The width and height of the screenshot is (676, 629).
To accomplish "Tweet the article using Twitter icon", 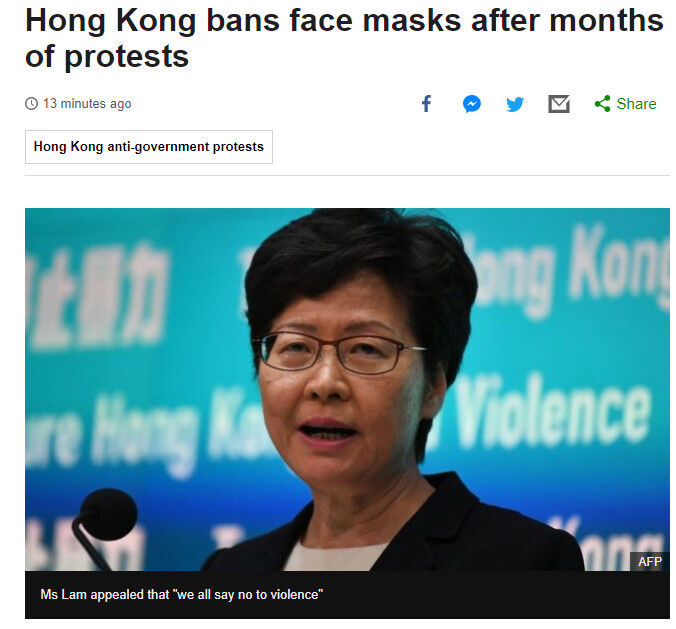I will point(515,104).
